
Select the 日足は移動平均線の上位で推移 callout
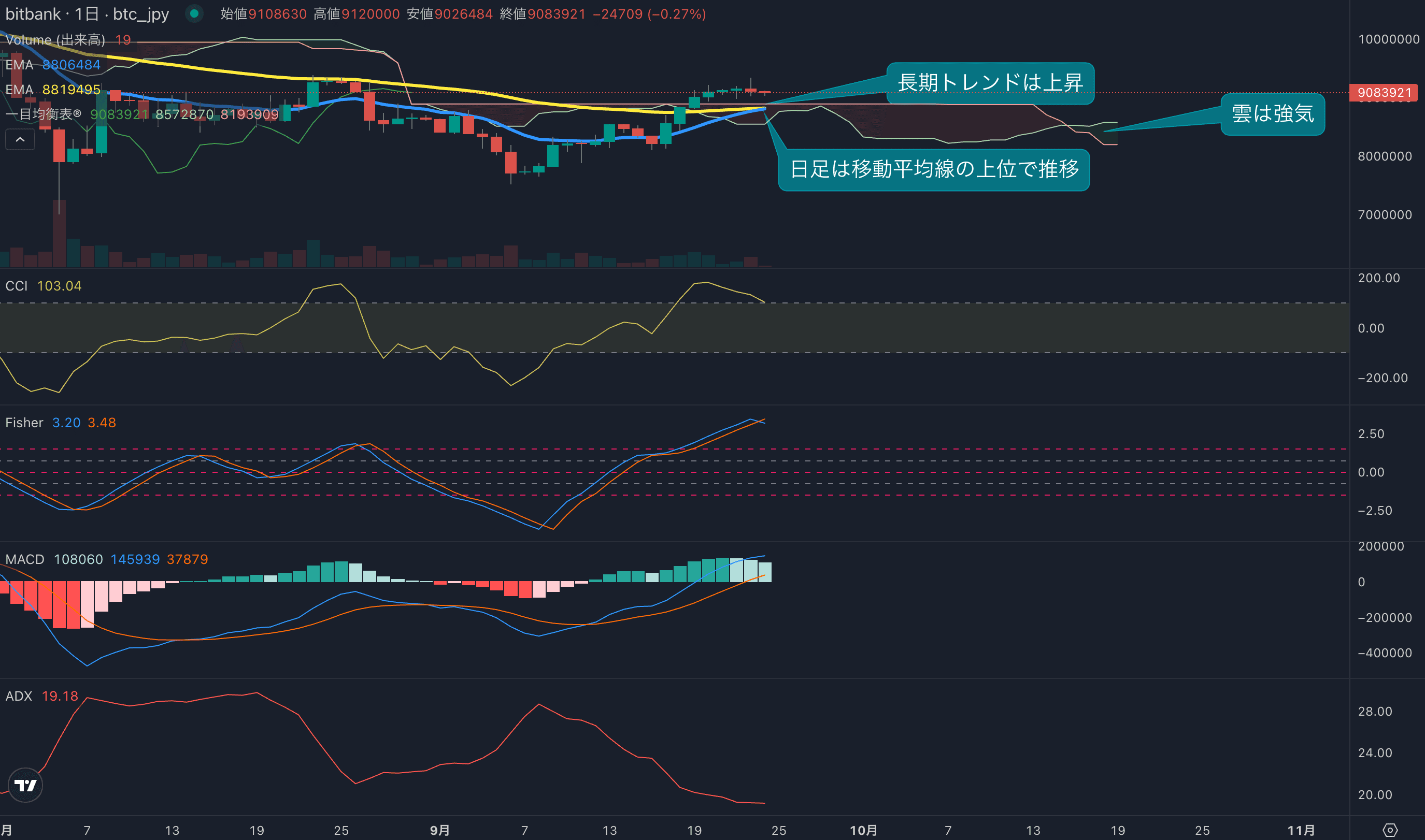(x=933, y=169)
